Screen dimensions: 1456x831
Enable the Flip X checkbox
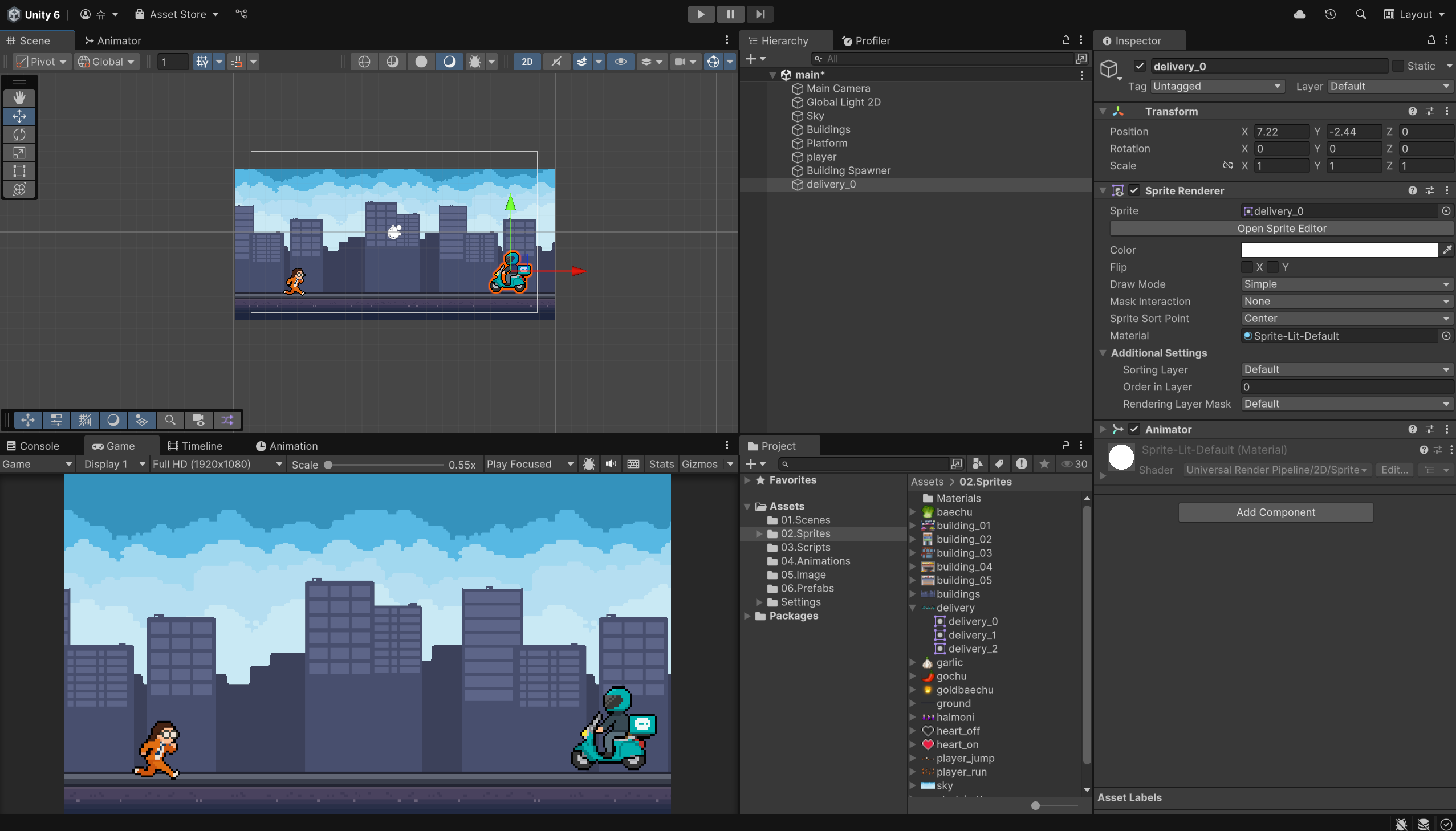click(1247, 267)
